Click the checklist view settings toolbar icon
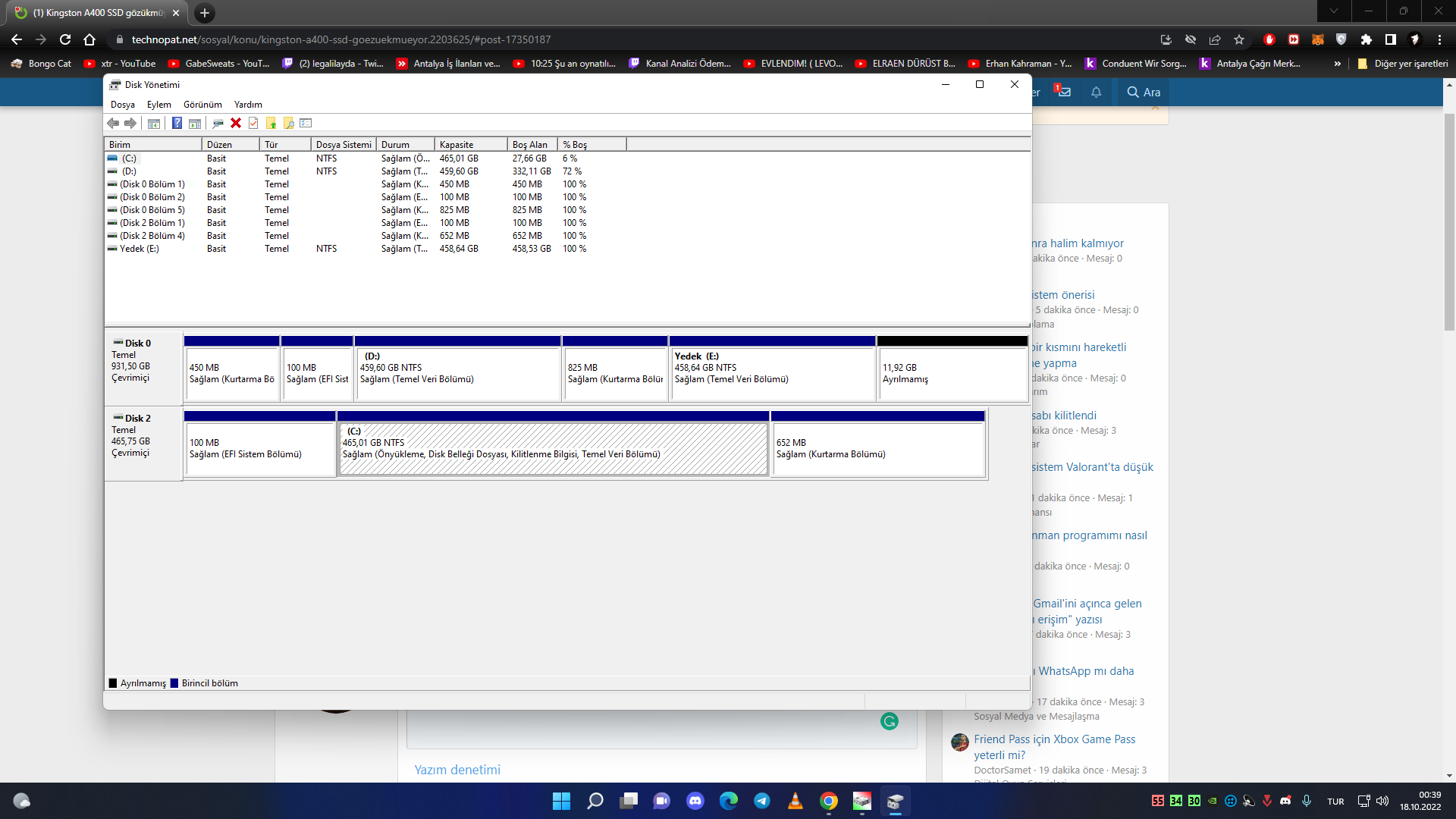This screenshot has height=819, width=1456. pos(306,123)
